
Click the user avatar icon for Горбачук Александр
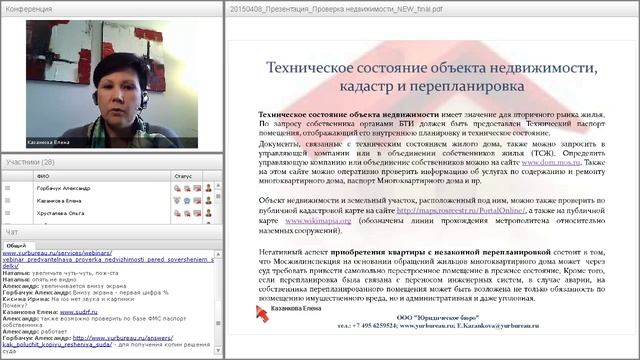[x=209, y=188]
